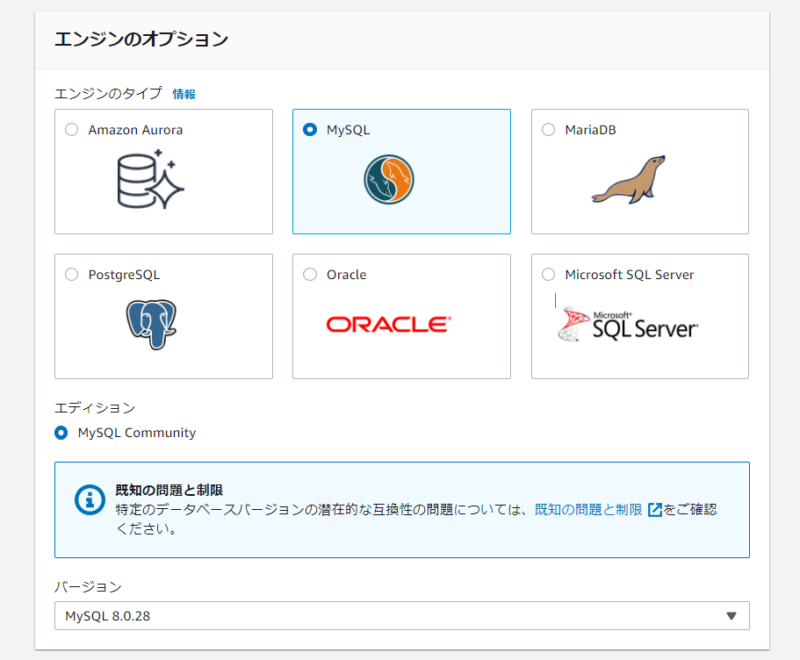Select the Amazon Aurora radio button
800x660 pixels.
[71, 130]
